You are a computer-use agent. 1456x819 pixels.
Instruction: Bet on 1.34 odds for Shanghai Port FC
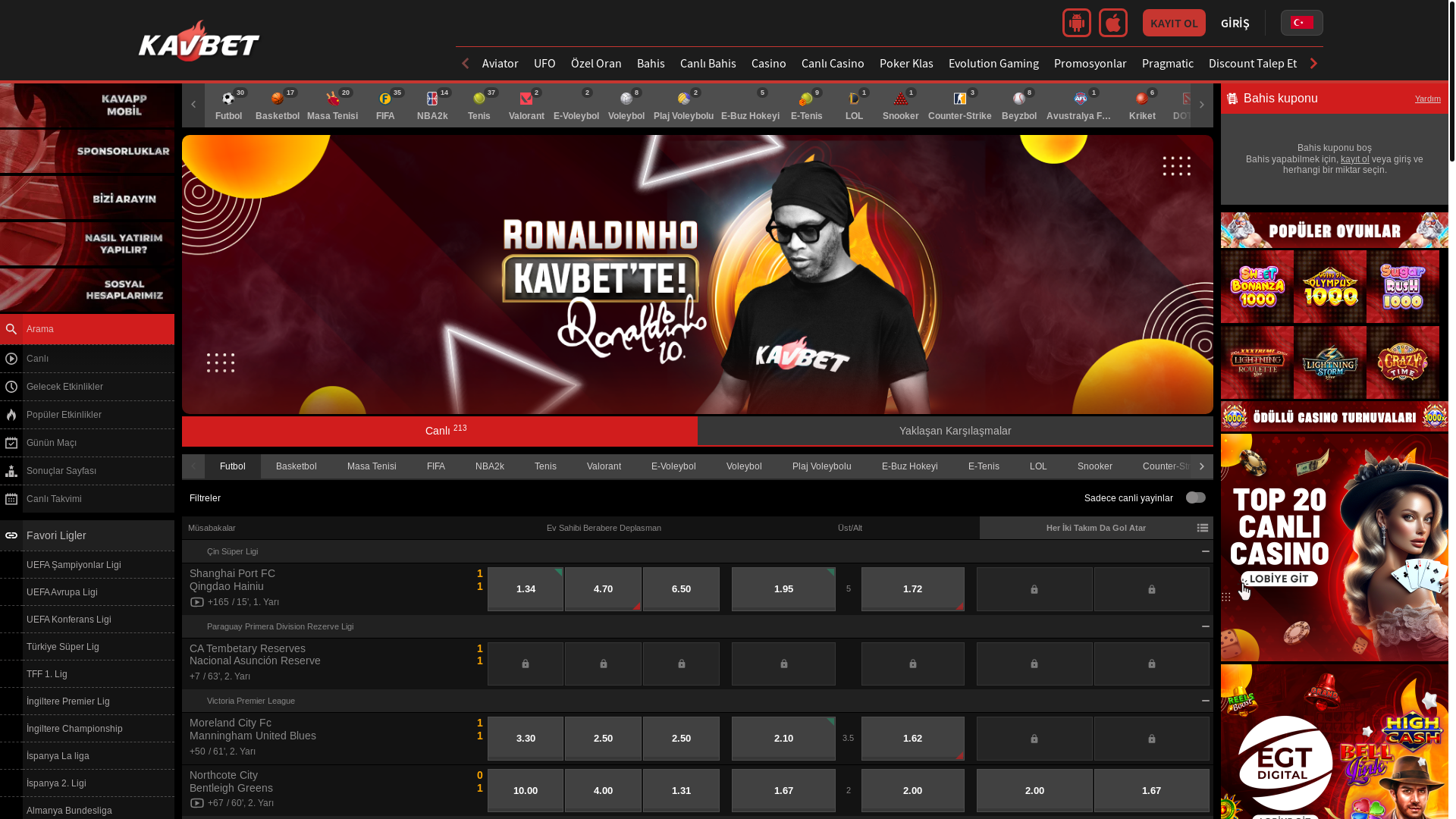[526, 589]
